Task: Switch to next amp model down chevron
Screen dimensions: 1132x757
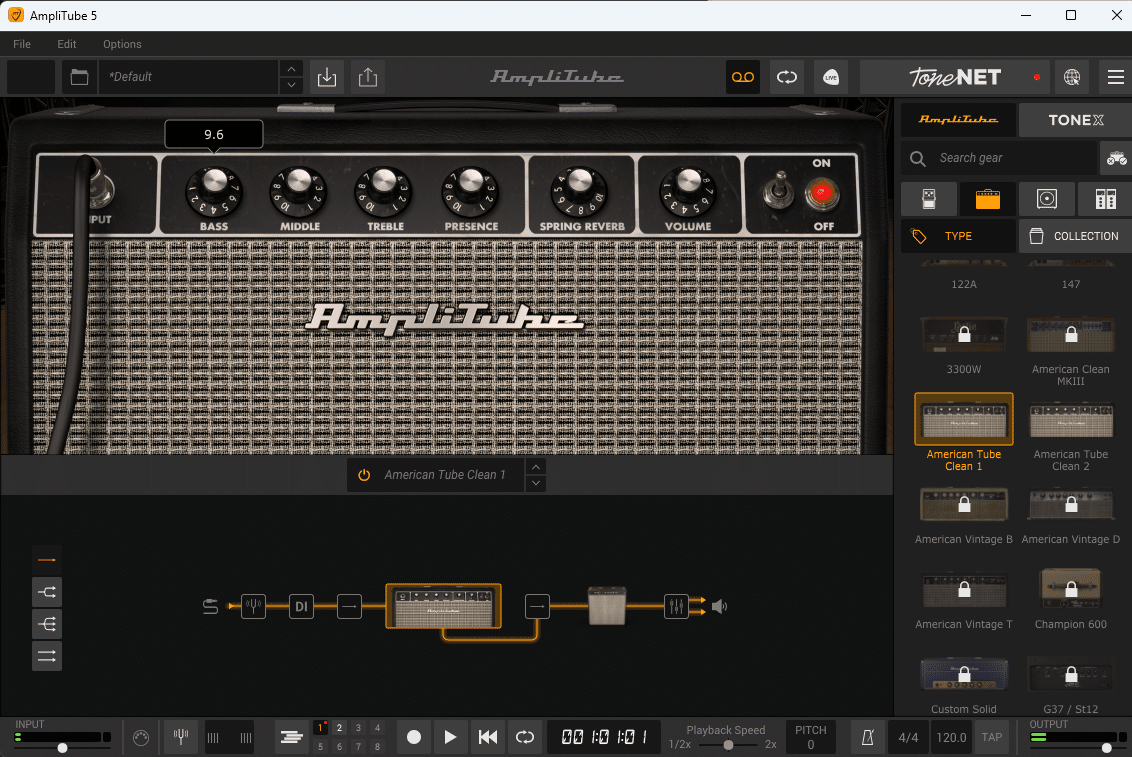Action: coord(536,483)
